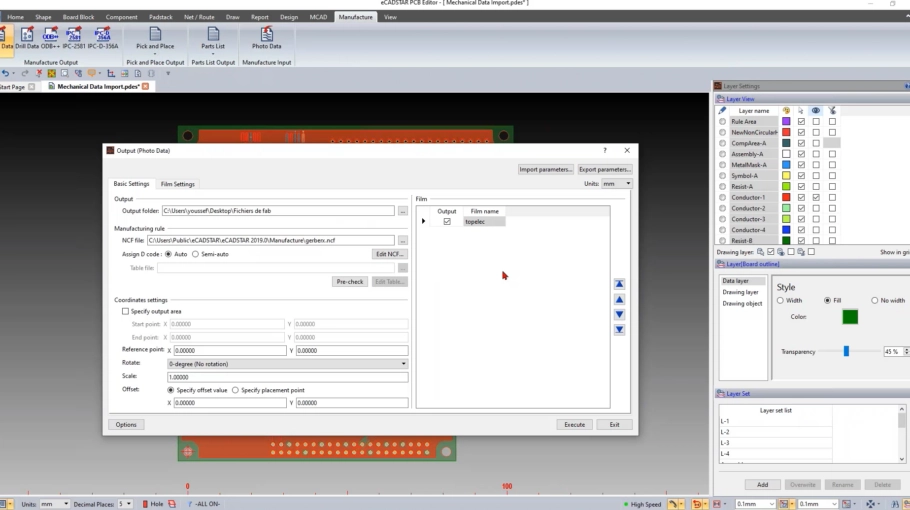Select Semi-auto D code assignment
The width and height of the screenshot is (910, 510).
195,254
